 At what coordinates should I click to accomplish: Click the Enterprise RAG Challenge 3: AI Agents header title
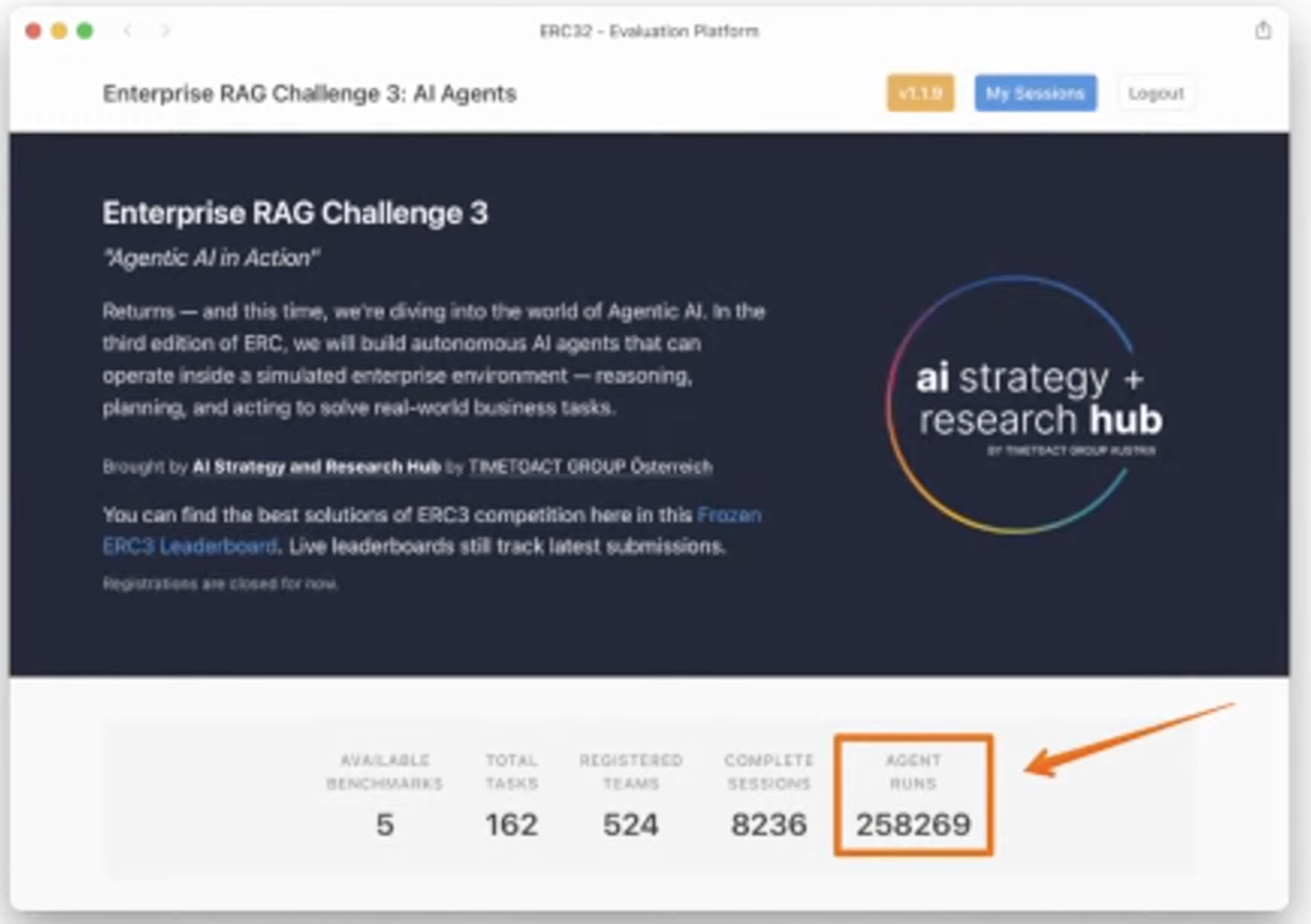pos(310,94)
